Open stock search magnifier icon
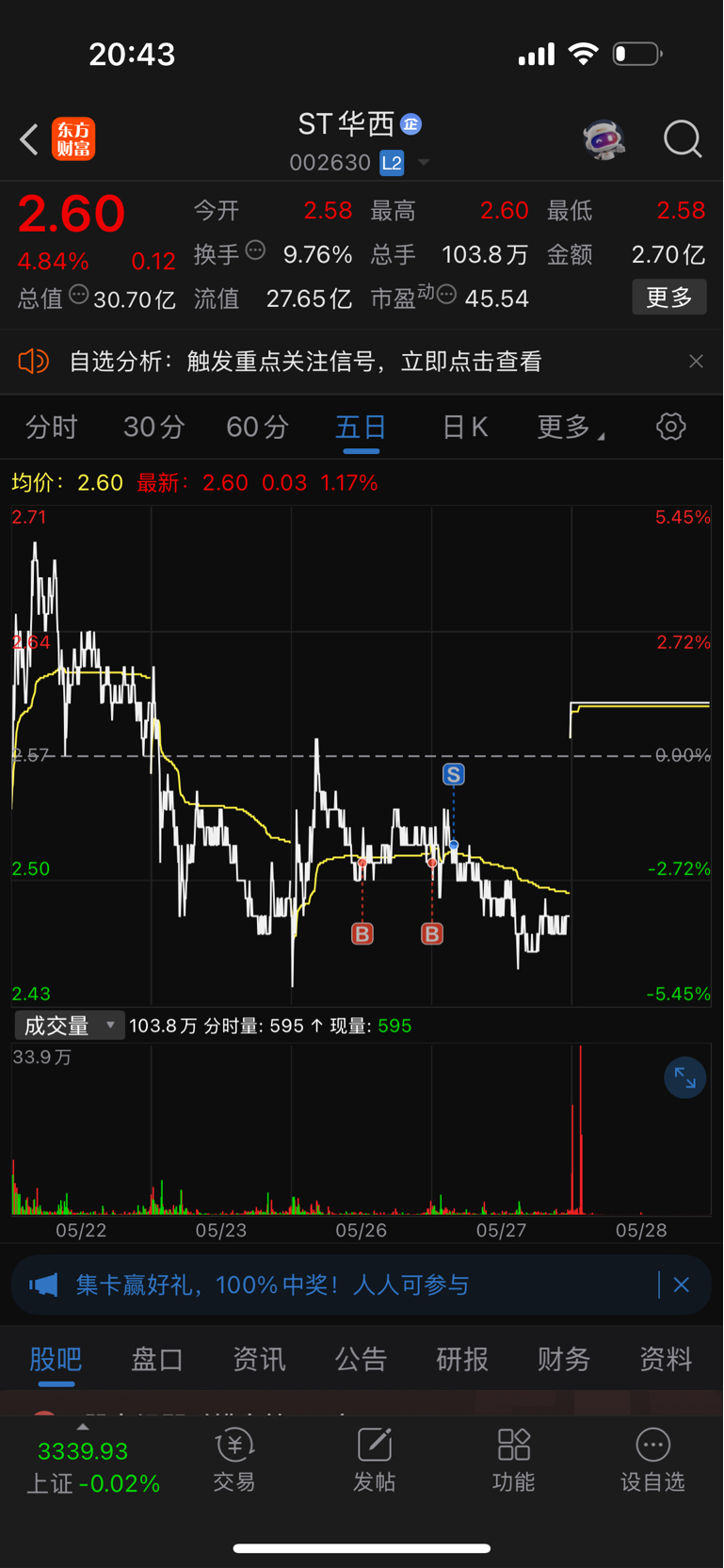 point(683,139)
